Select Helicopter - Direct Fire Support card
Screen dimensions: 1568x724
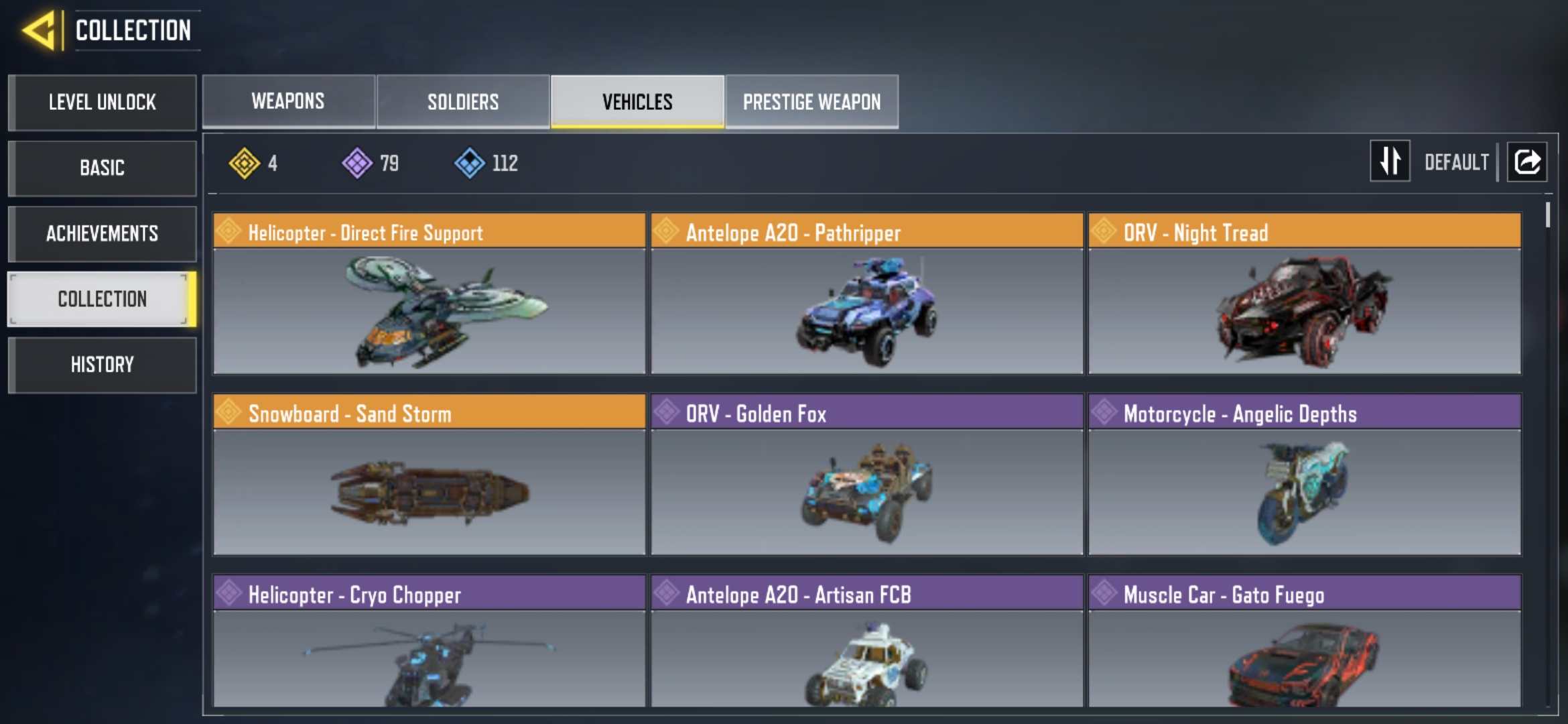pos(429,294)
